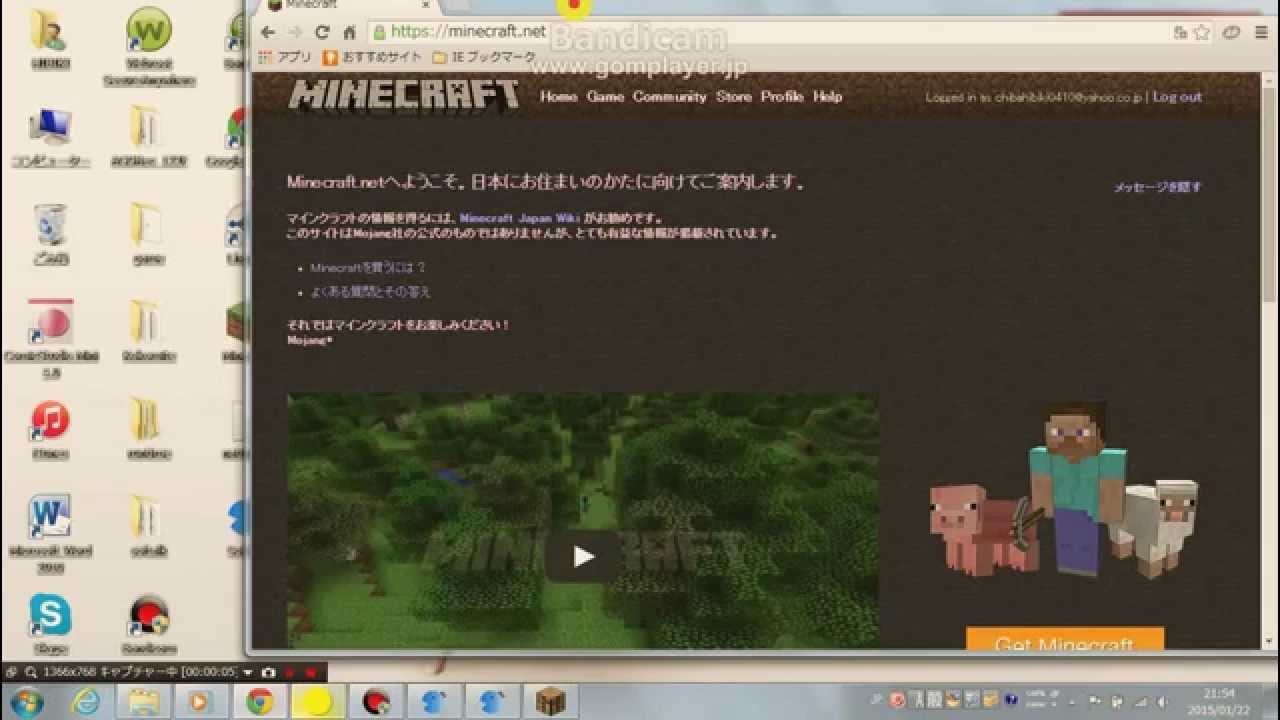Open the iTunes desktop shortcut
1280x720 pixels.
[50, 430]
